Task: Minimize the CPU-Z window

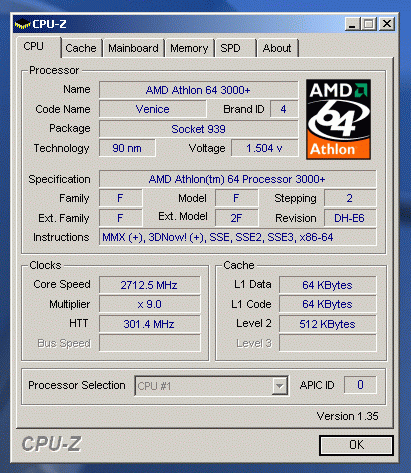Action: coord(352,24)
